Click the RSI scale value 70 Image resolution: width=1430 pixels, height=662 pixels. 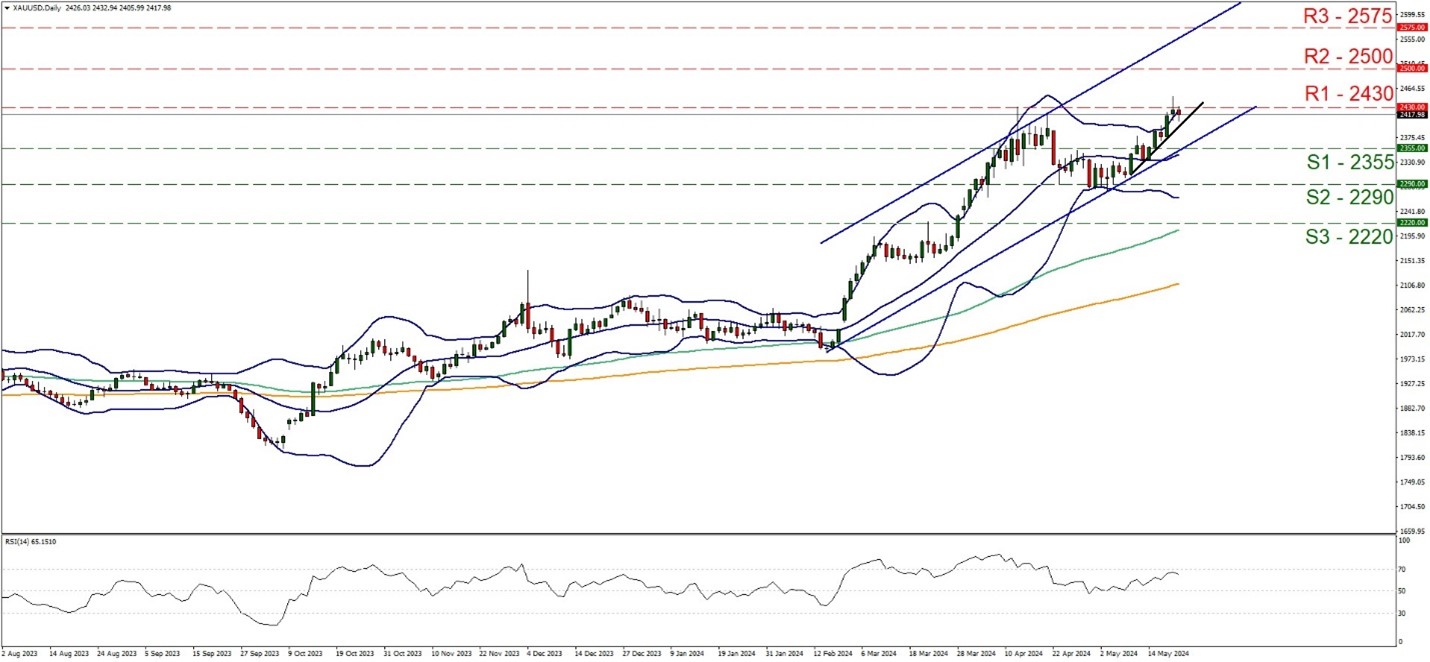[x=1403, y=569]
